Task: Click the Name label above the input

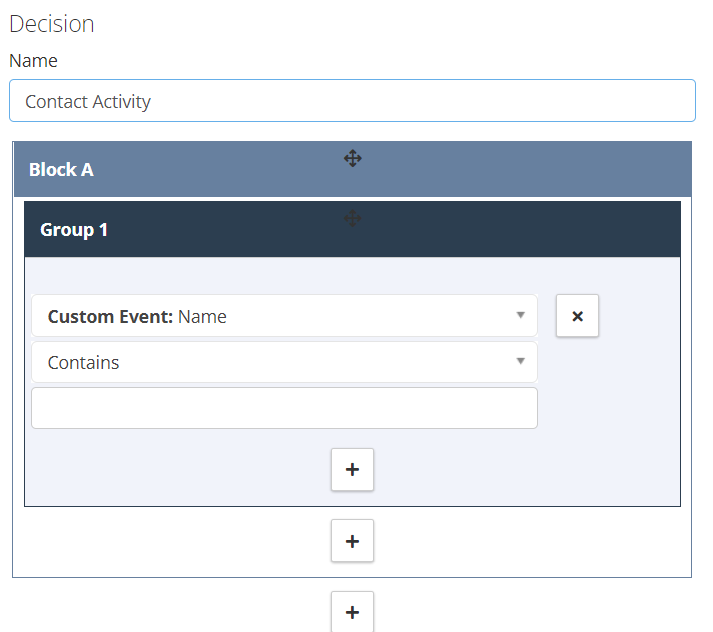Action: tap(33, 61)
